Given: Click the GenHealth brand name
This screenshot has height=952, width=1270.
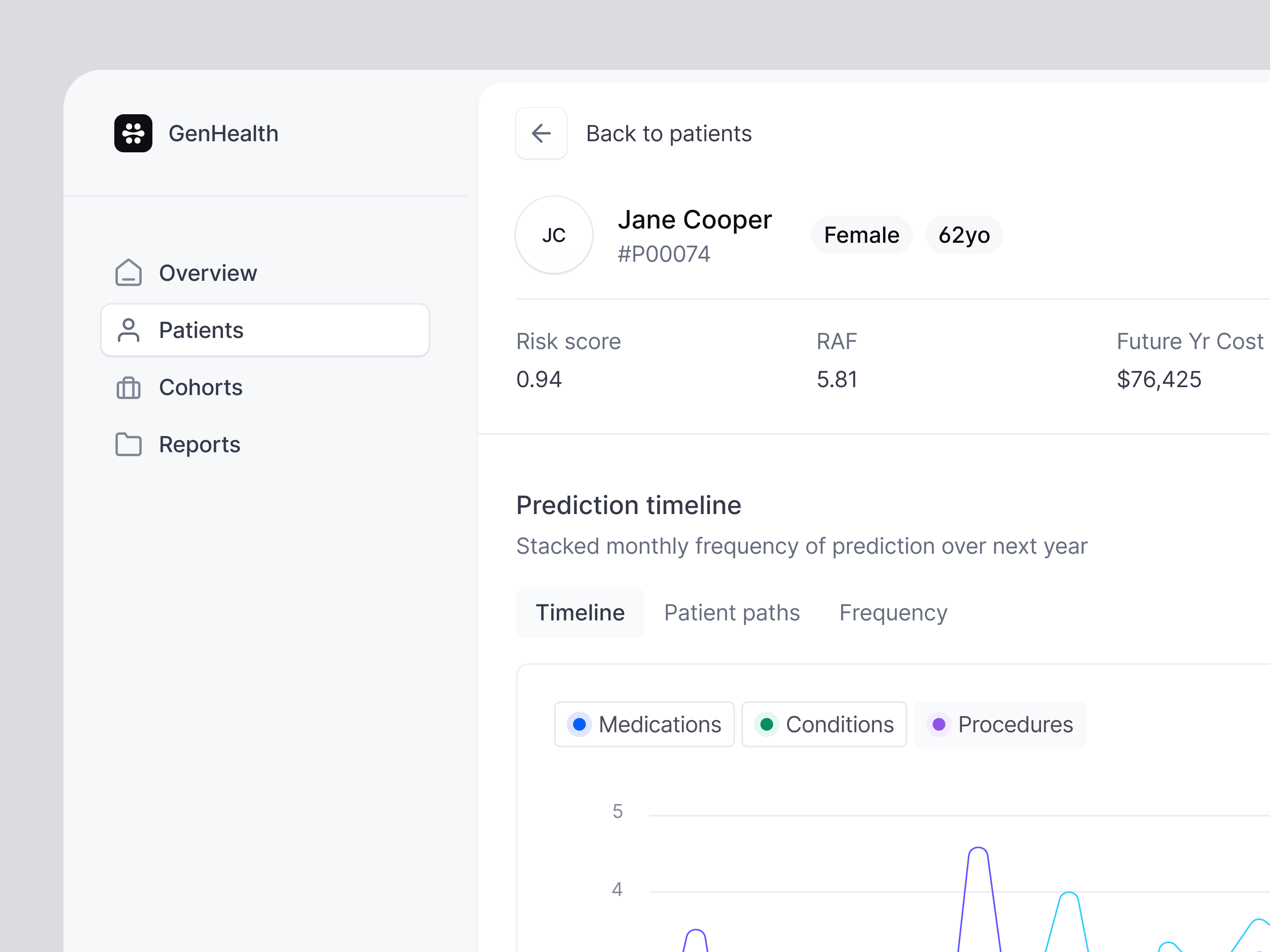Looking at the screenshot, I should (x=223, y=133).
